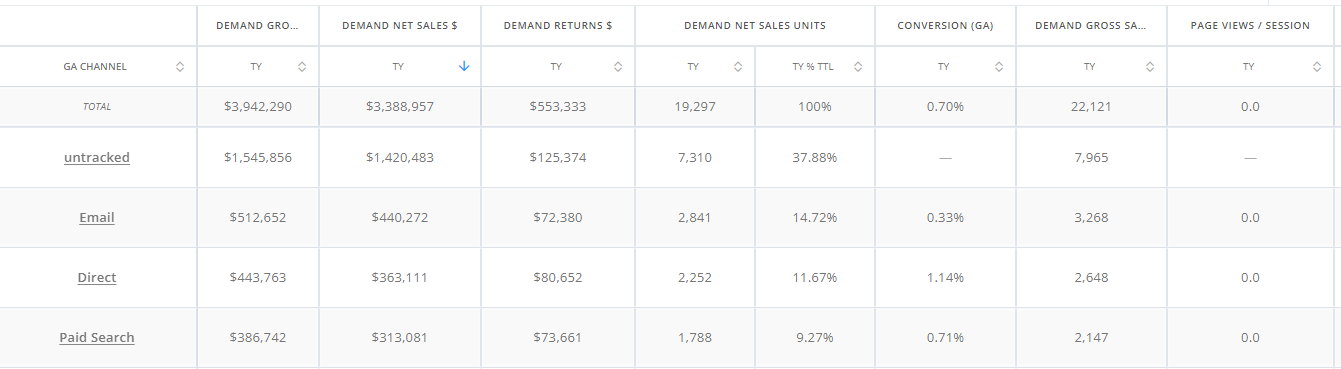This screenshot has width=1341, height=369.
Task: Click the Email conversion value 0.33%
Action: [x=945, y=217]
